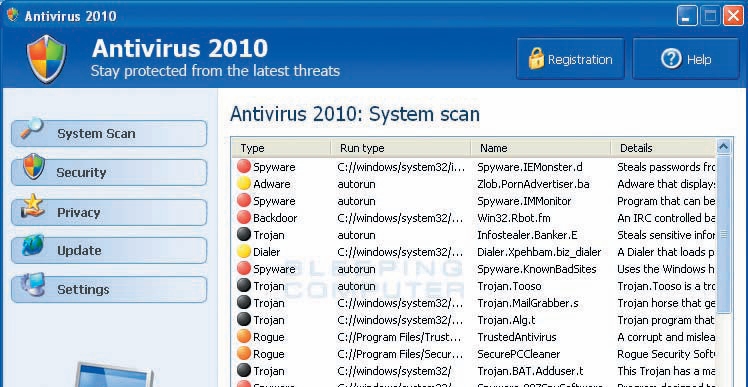Click red dot for Spyware.KnownBadSites row
This screenshot has height=387, width=748.
[244, 269]
